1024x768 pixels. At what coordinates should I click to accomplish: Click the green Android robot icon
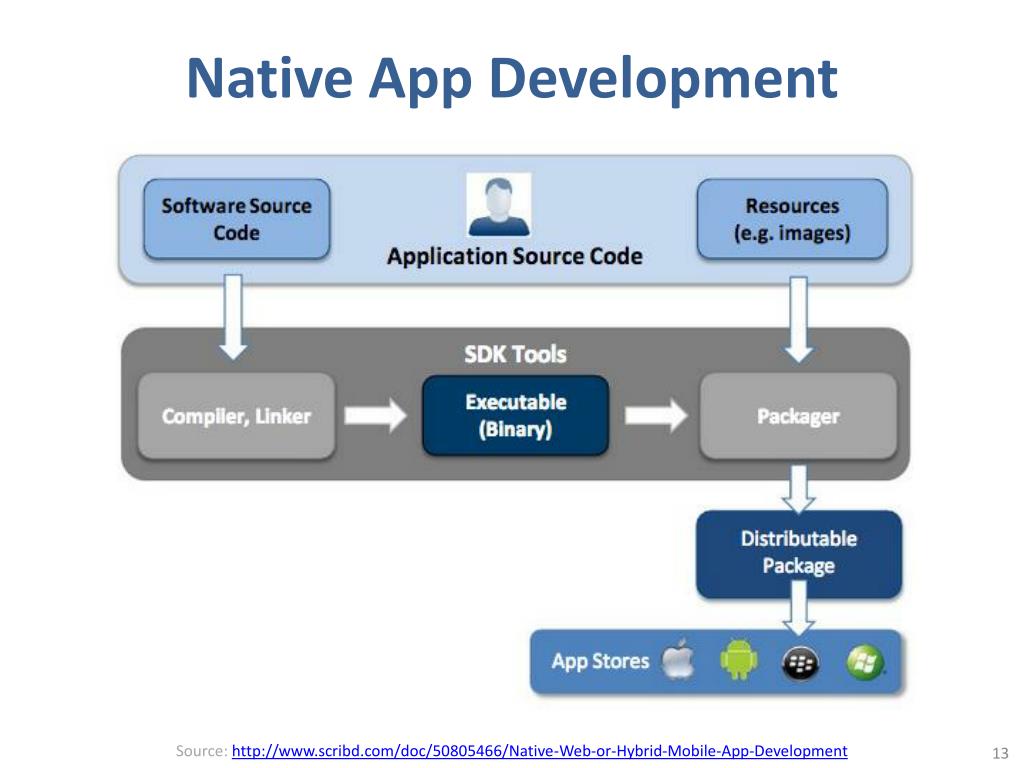tap(739, 660)
